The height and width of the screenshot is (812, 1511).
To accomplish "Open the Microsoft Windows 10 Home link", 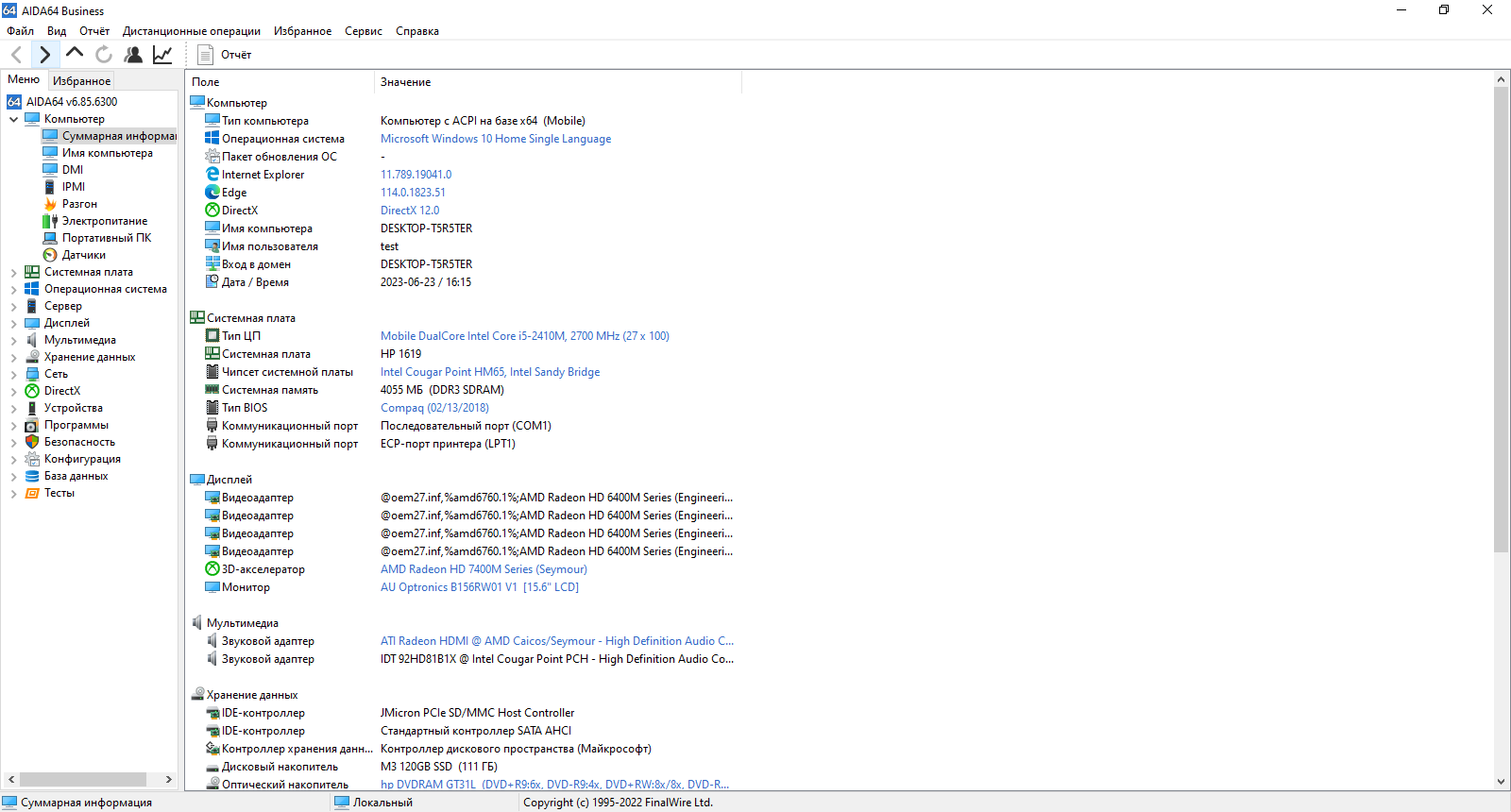I will (x=496, y=139).
